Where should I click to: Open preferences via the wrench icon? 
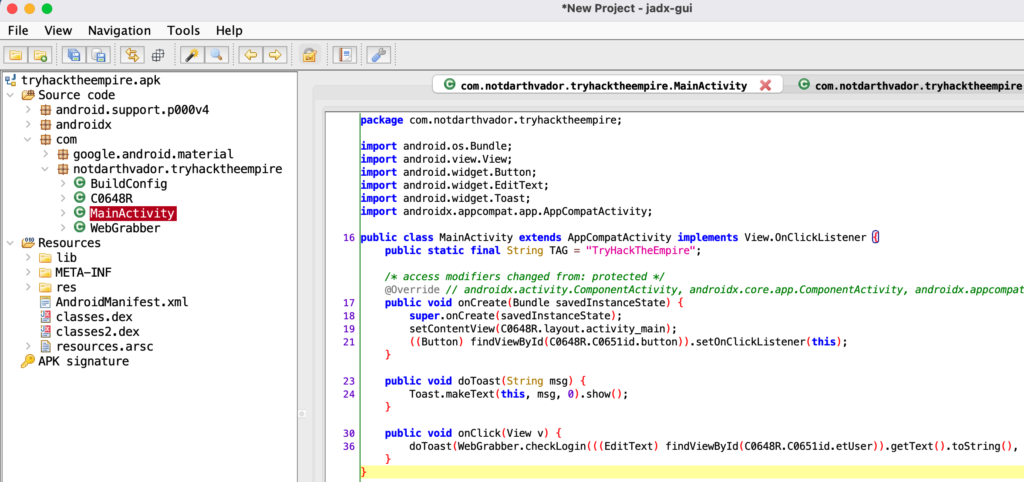pyautogui.click(x=377, y=55)
